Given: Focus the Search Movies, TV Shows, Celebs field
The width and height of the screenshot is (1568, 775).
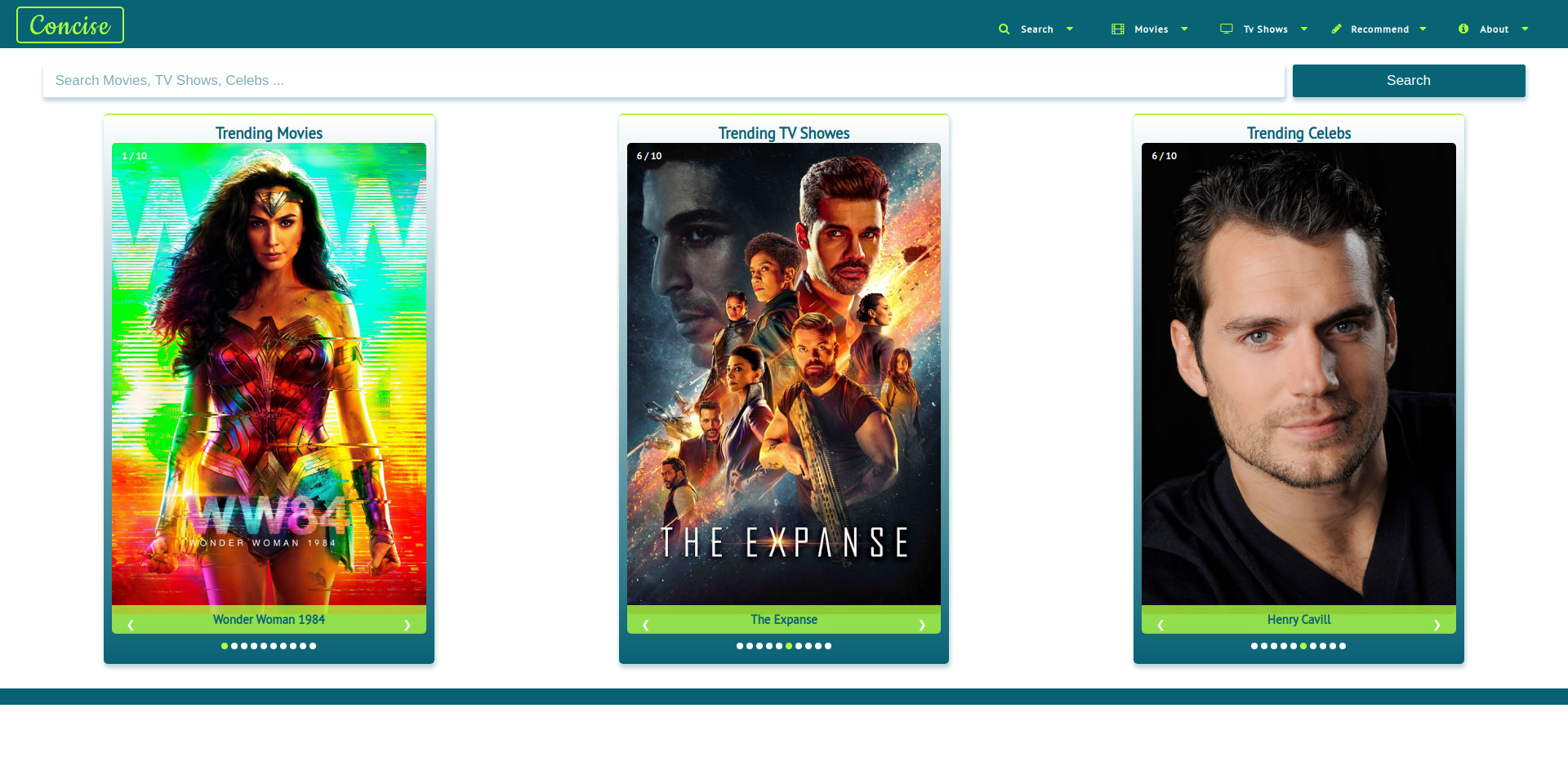Looking at the screenshot, I should [x=664, y=81].
